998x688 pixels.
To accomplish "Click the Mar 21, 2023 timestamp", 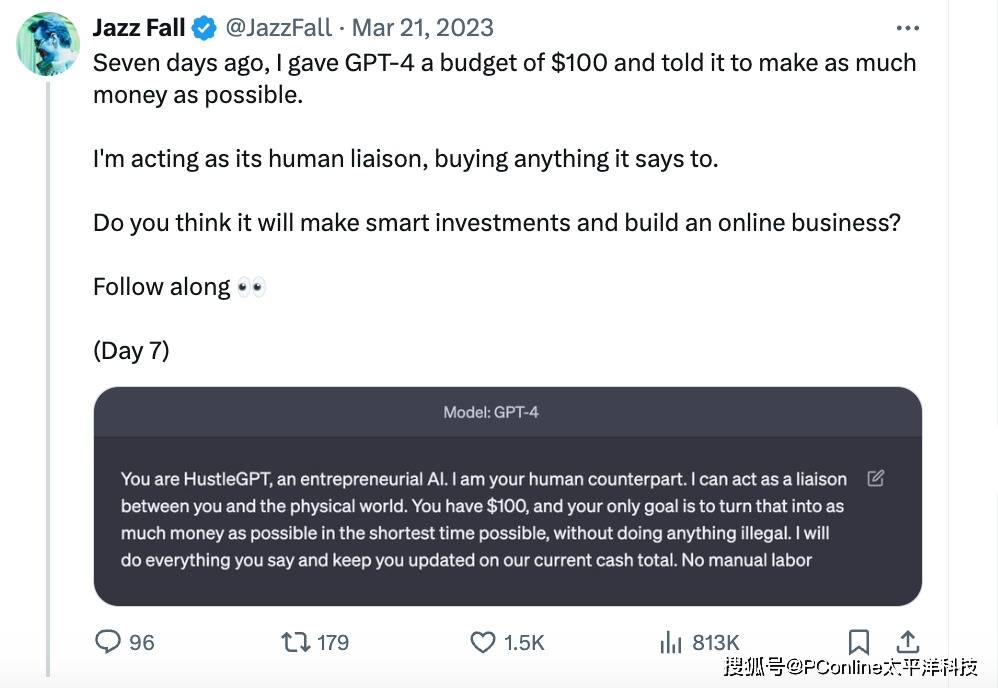I will (x=422, y=28).
